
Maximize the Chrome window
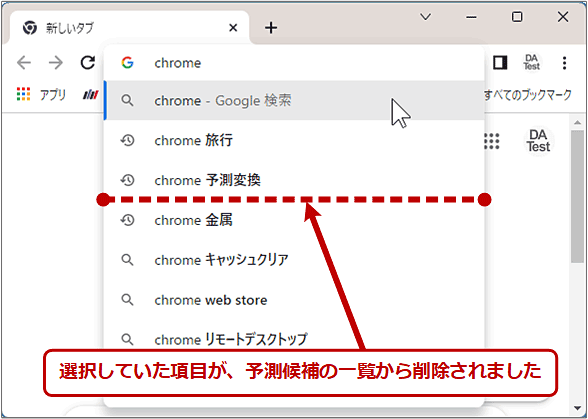click(x=517, y=17)
